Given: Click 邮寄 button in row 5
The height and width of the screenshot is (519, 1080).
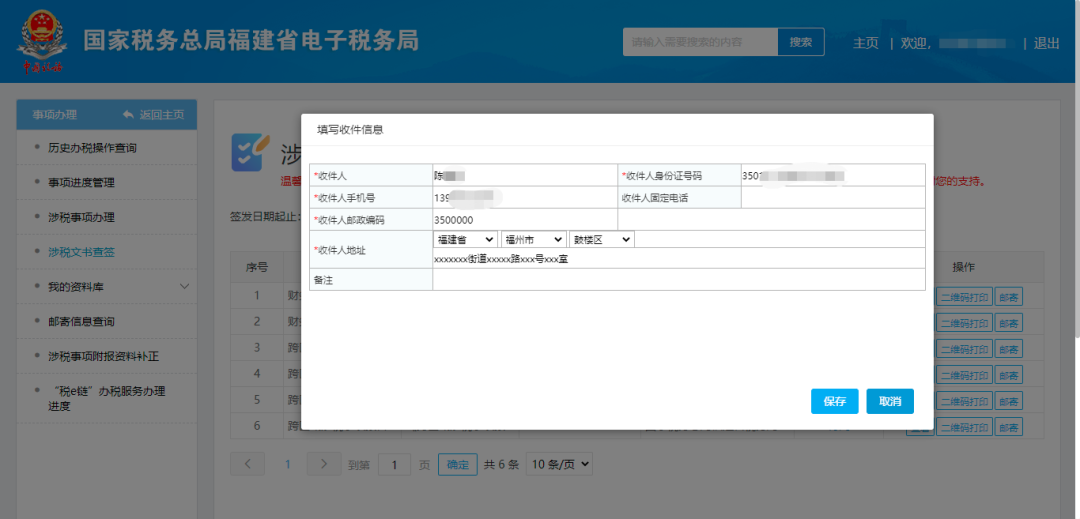Looking at the screenshot, I should [1008, 401].
